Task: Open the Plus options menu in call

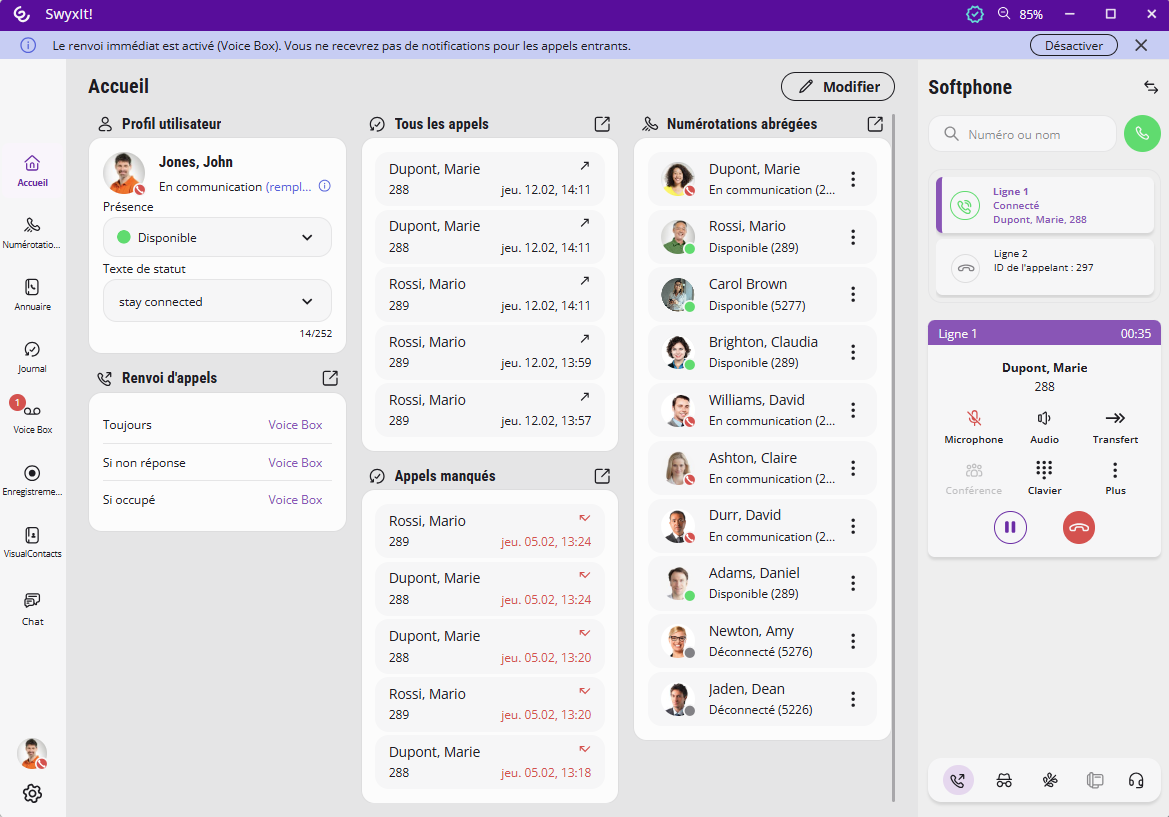Action: coord(1115,470)
